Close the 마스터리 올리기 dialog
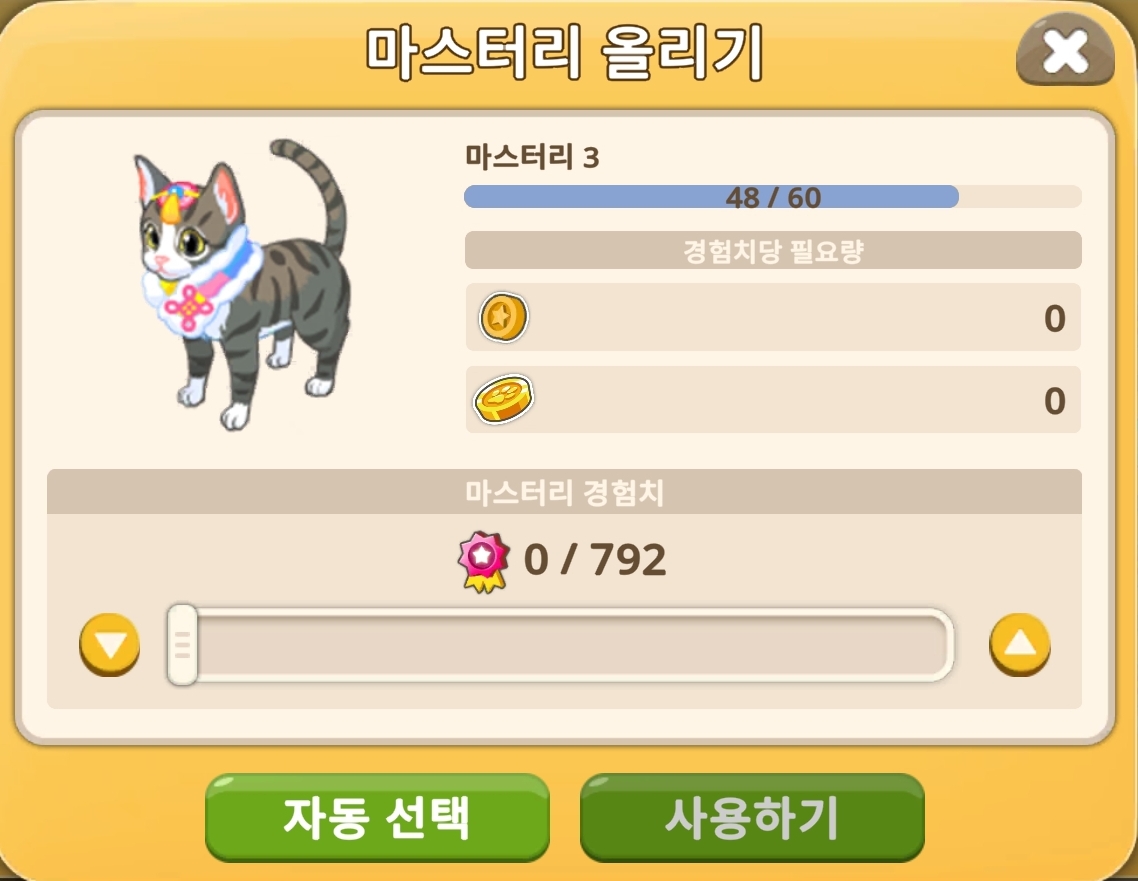Viewport: 1138px width, 881px height. [x=1065, y=52]
